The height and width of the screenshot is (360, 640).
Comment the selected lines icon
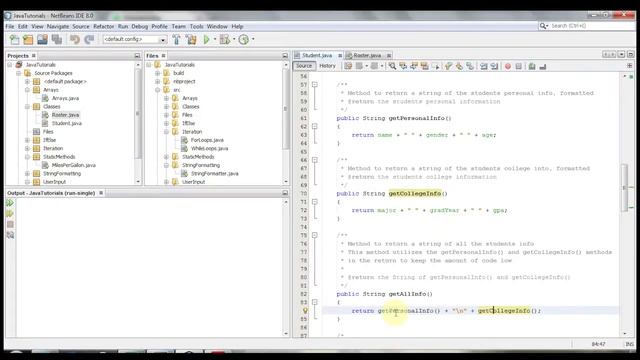[x=532, y=66]
